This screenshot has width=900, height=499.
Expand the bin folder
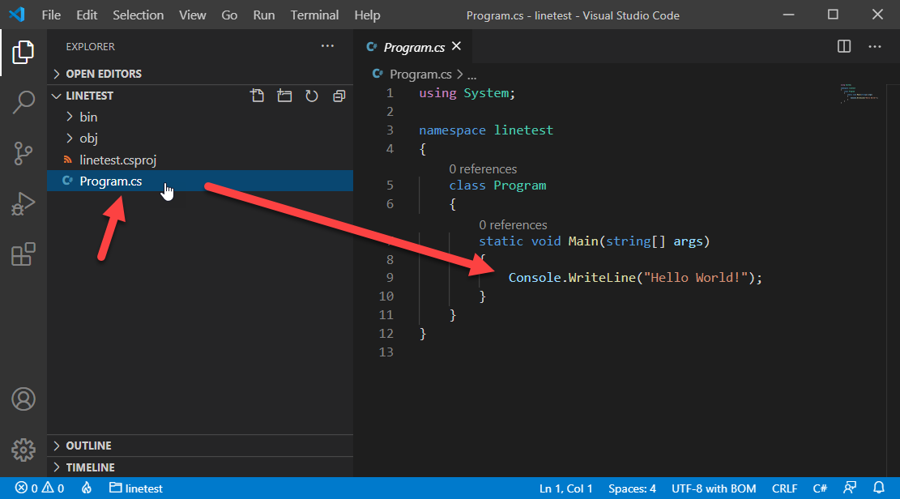click(x=88, y=117)
